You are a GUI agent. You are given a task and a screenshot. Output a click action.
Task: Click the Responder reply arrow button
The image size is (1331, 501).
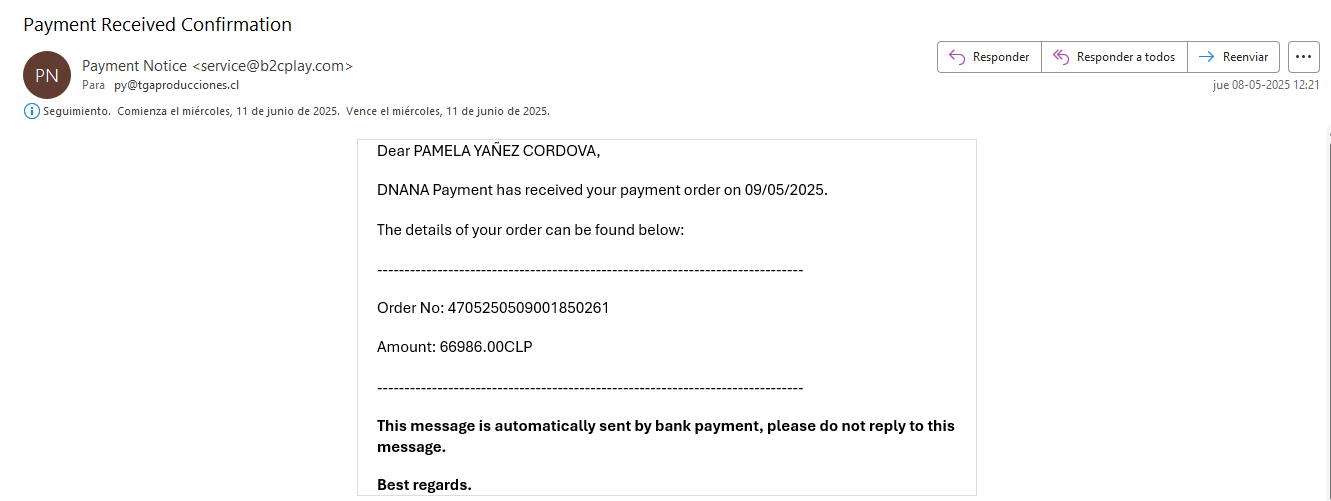(989, 57)
